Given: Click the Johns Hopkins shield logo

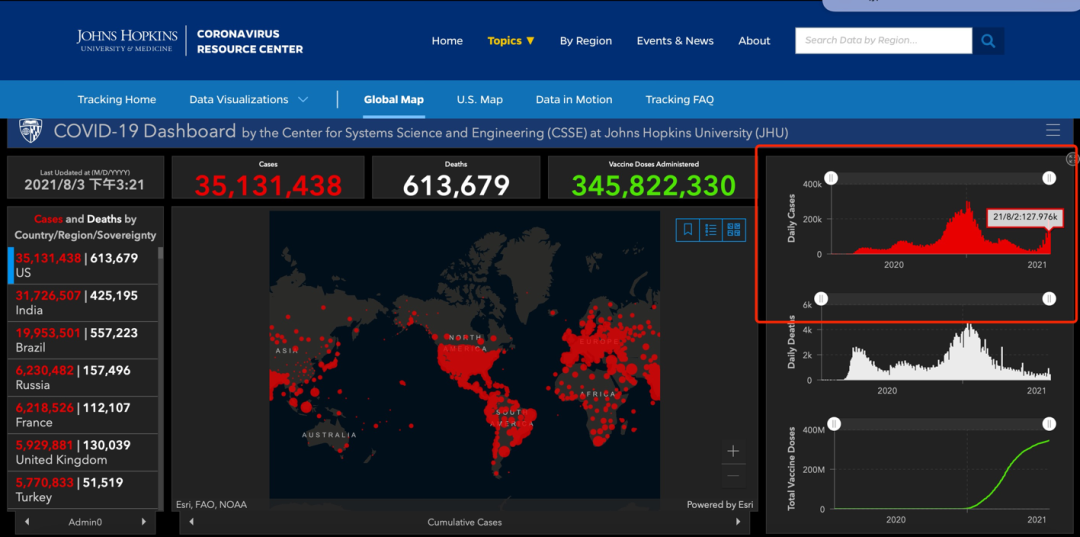Looking at the screenshot, I should click(x=30, y=131).
